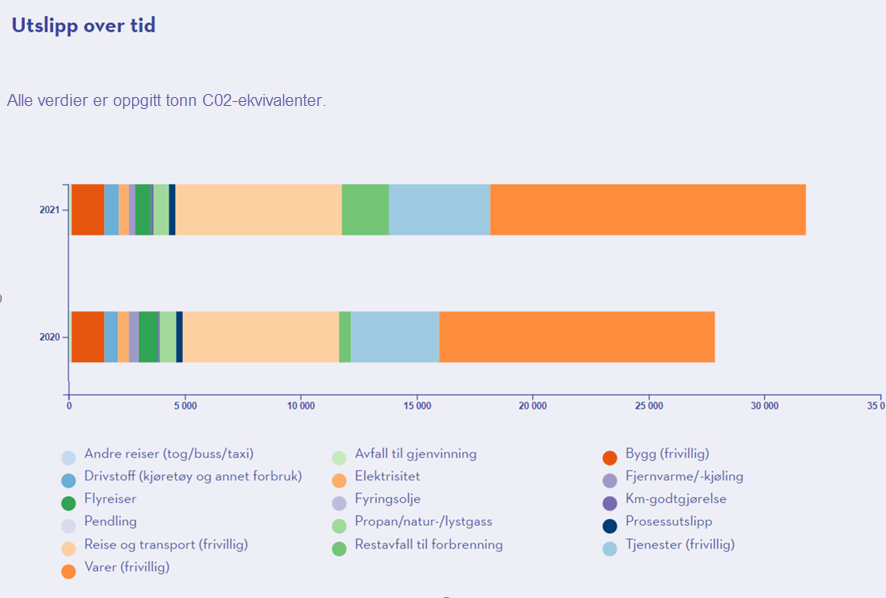Image resolution: width=886 pixels, height=598 pixels.
Task: Click Propan/natur-/lystgass legend marker
Action: pos(339,524)
